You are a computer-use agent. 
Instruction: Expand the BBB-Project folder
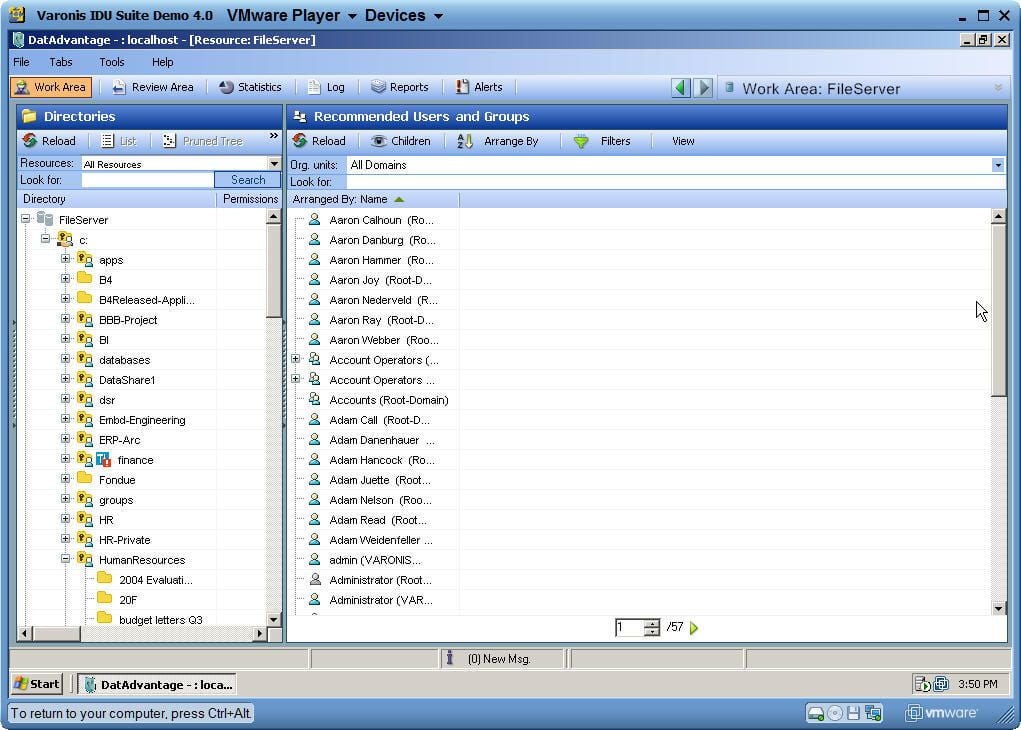[x=65, y=318]
